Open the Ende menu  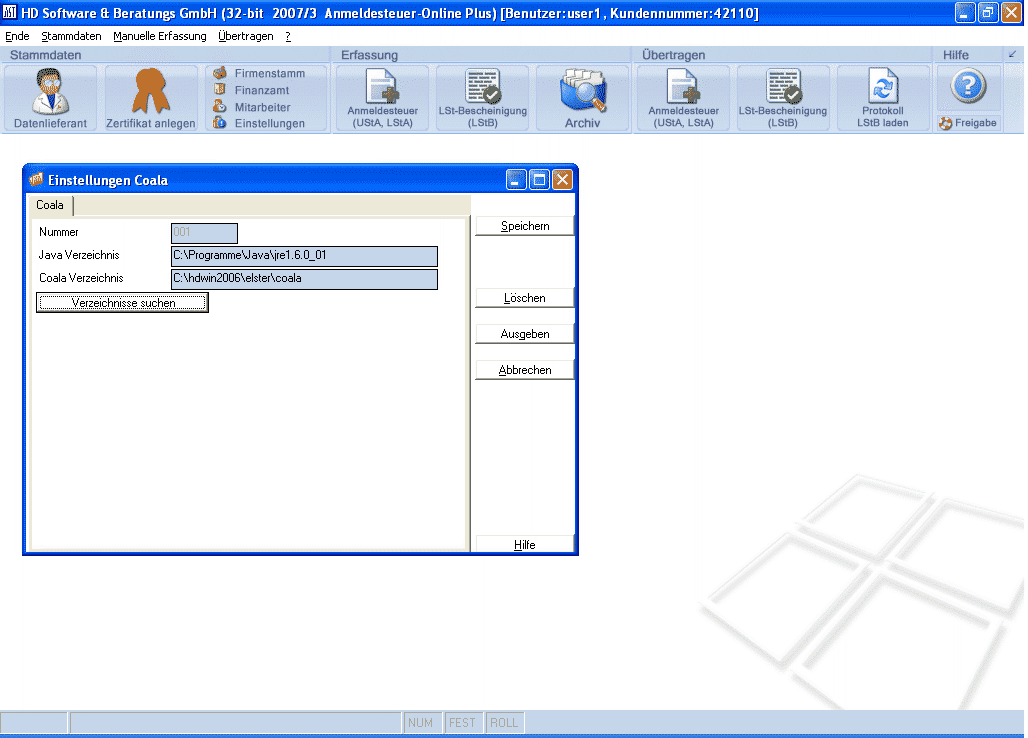[x=17, y=36]
